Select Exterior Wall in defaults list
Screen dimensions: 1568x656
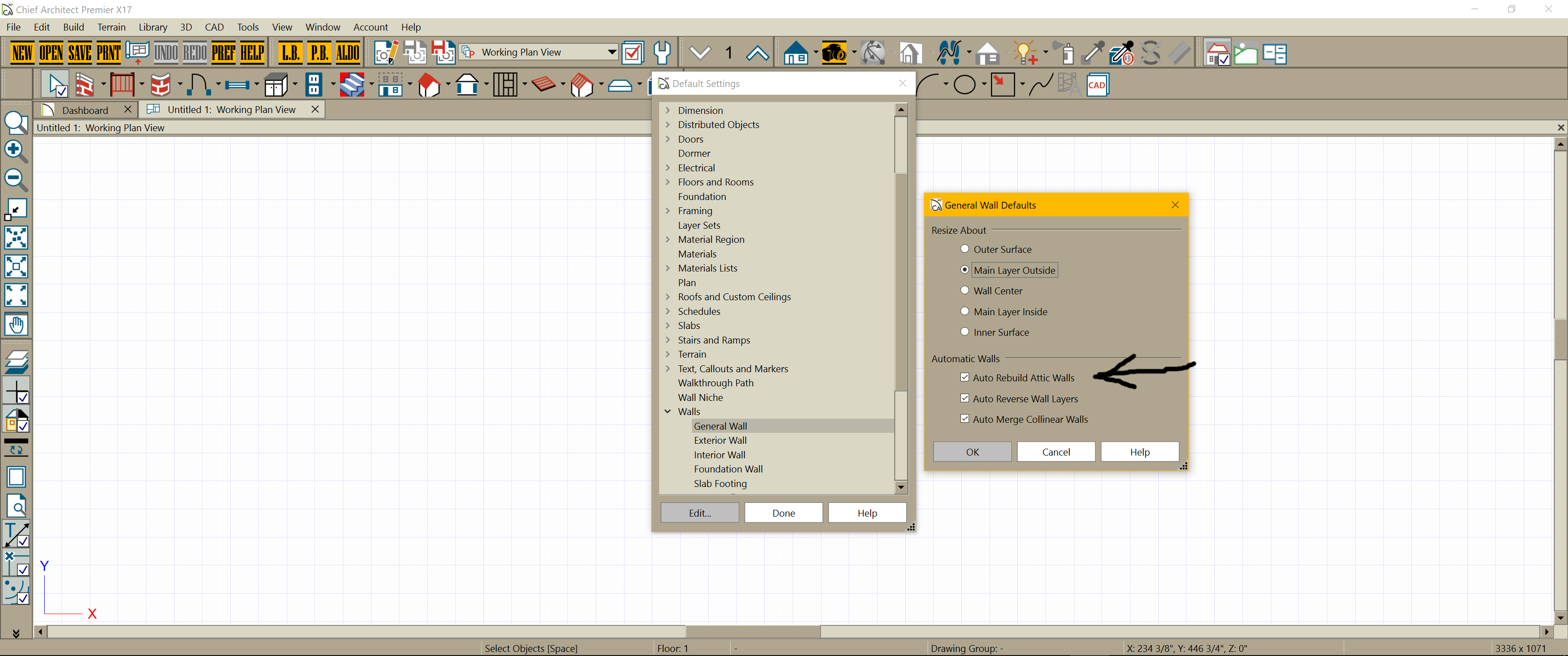point(720,440)
